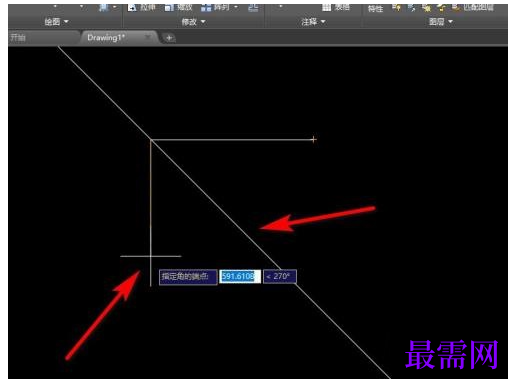Open the hatch icon dropdown in 绘图 panel
This screenshot has height=386, width=517.
(x=115, y=7)
